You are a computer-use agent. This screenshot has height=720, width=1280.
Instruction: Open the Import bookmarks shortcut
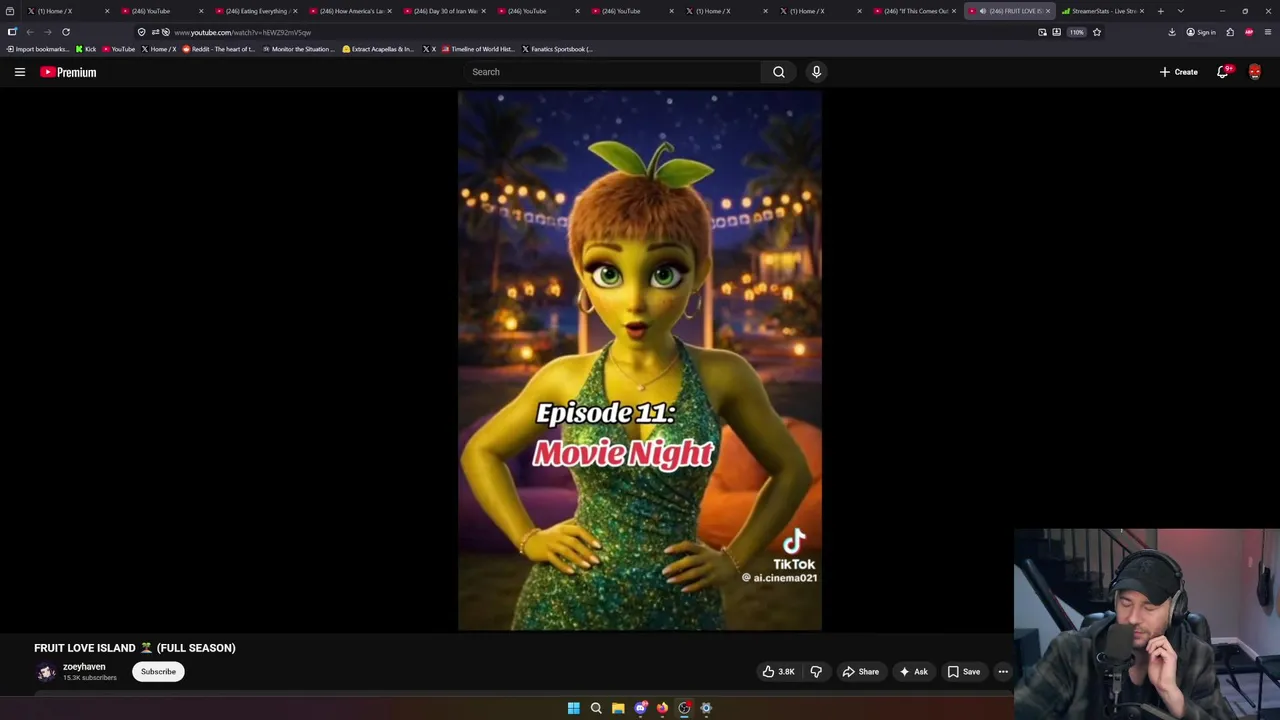[x=38, y=49]
